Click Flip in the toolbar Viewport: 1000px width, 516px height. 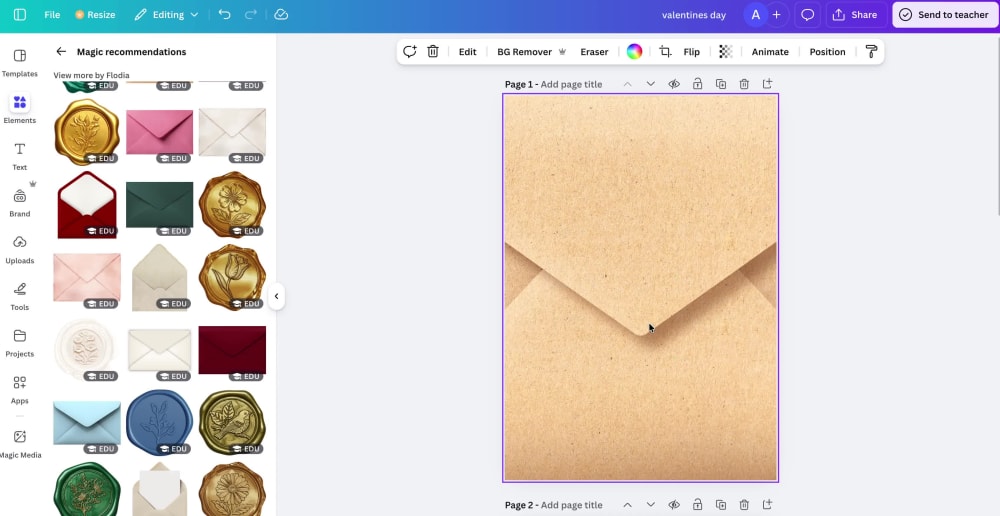(x=691, y=52)
